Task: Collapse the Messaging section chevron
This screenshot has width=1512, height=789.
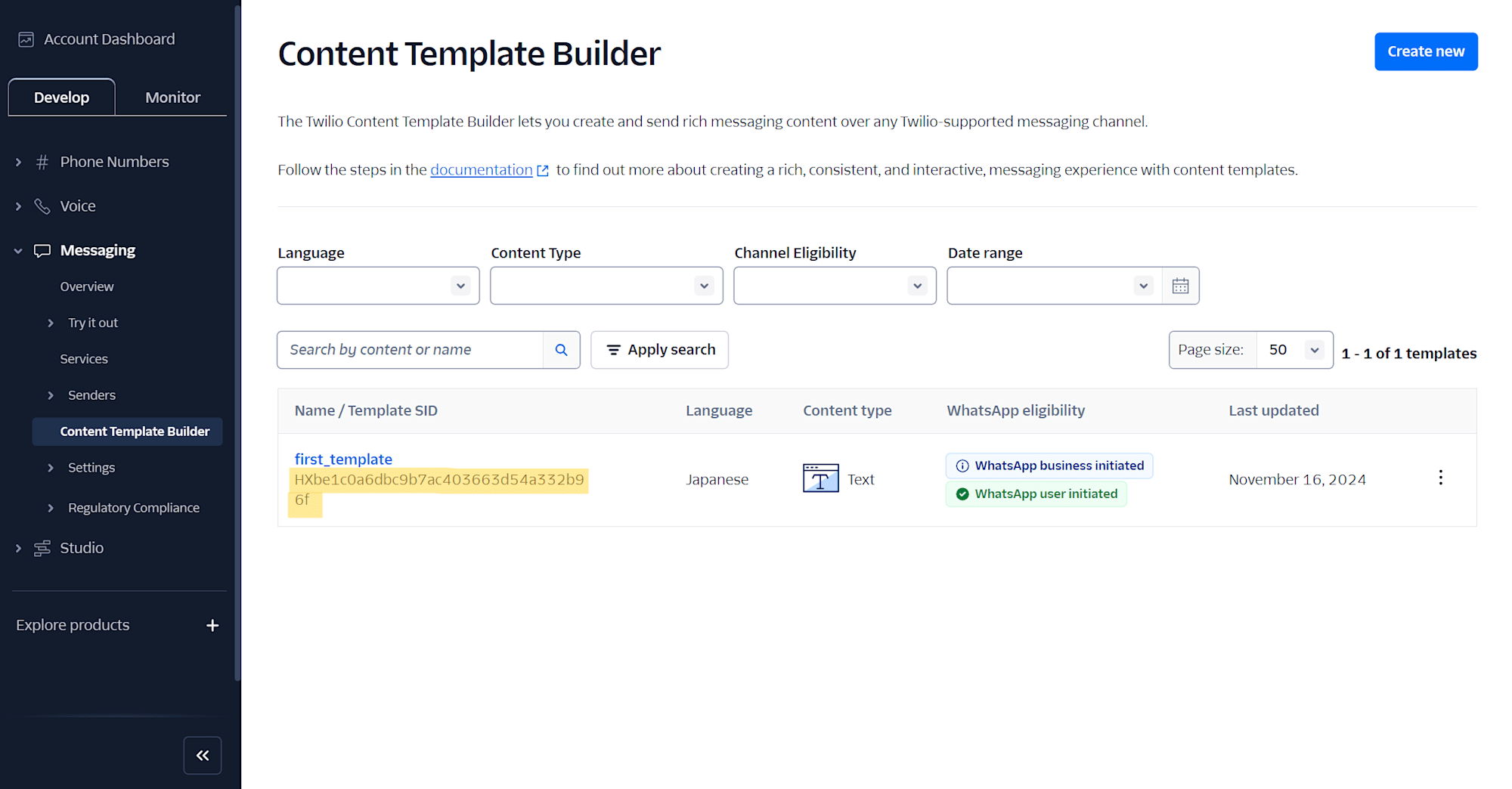Action: point(18,251)
